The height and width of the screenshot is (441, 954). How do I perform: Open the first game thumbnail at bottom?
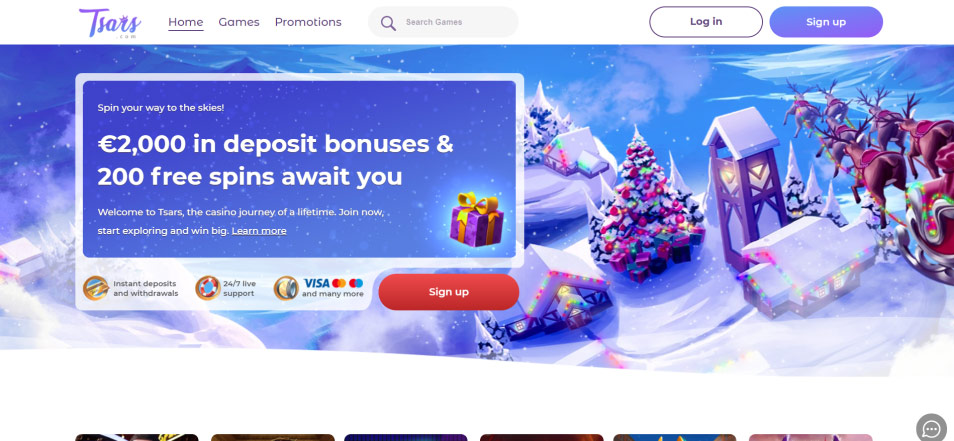pyautogui.click(x=137, y=437)
